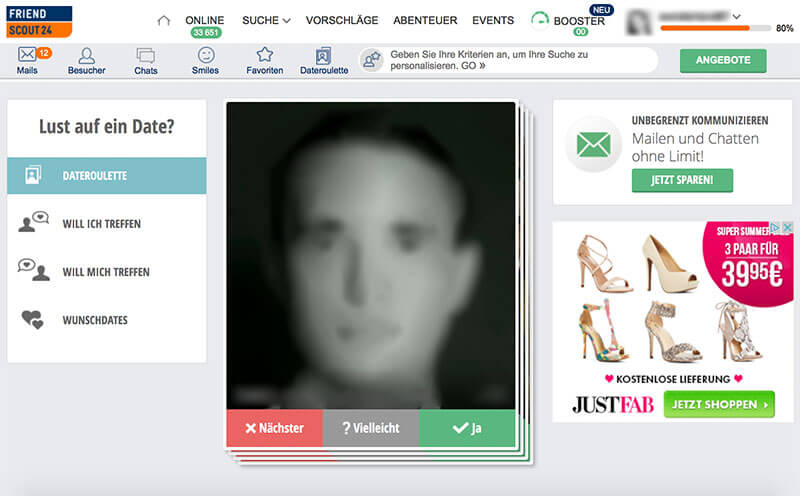
Task: Click the Dateroulette toolbar icon
Action: tap(324, 56)
